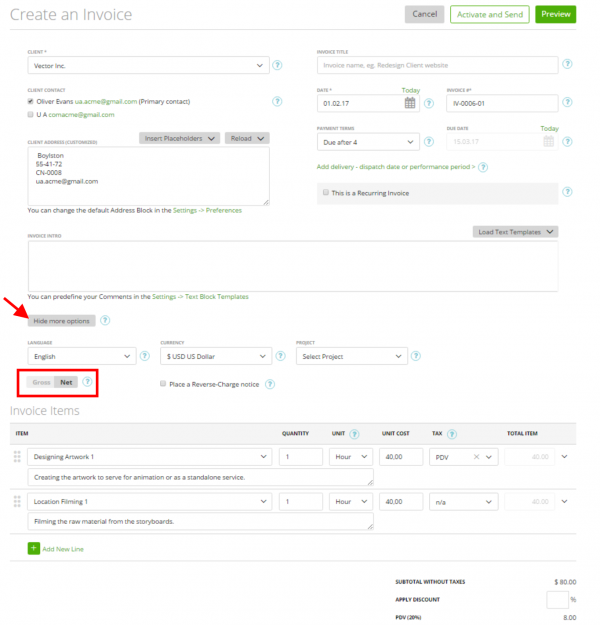The width and height of the screenshot is (600, 625).
Task: Click help icon beside Gross/Net toggle
Action: click(88, 382)
